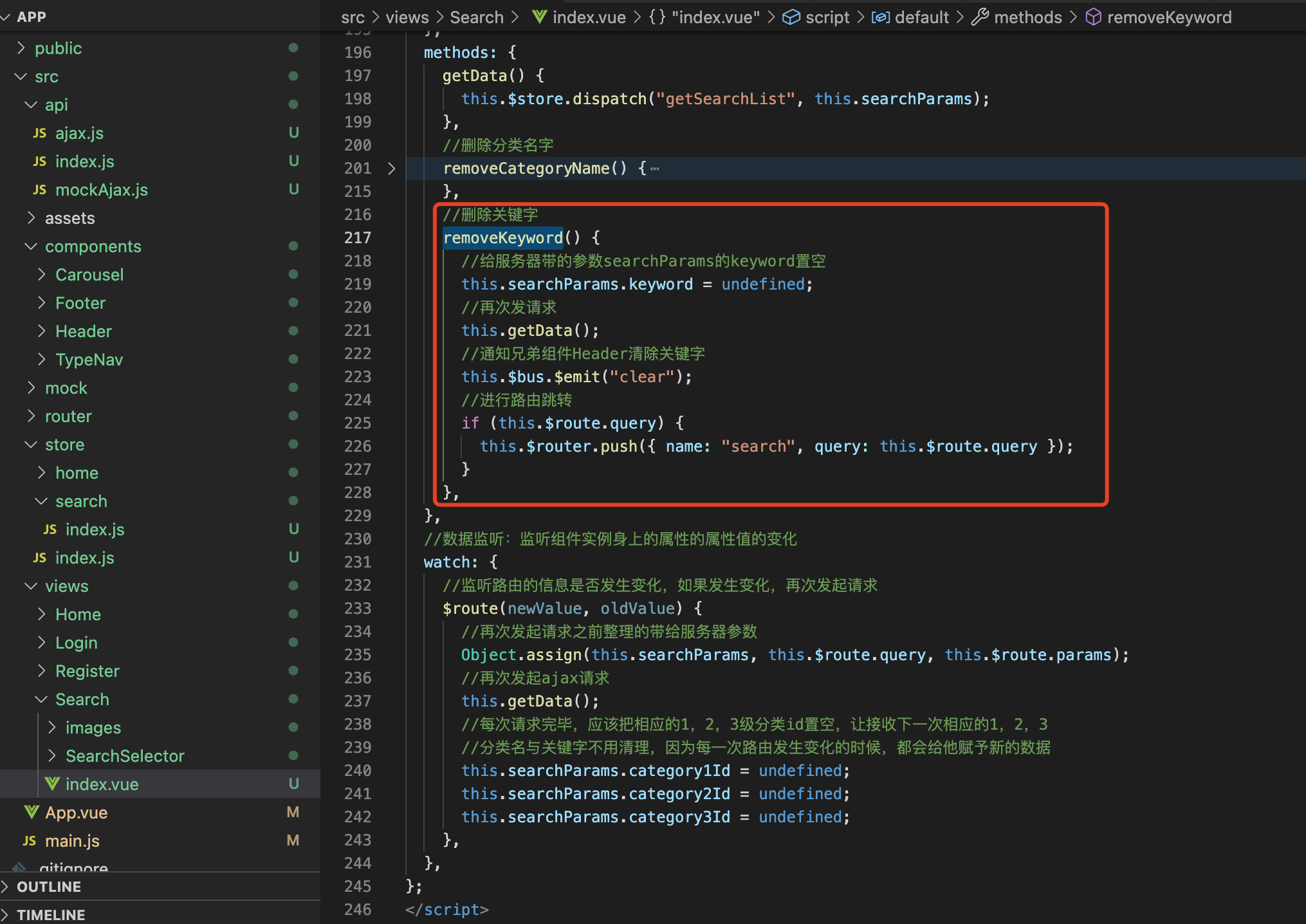Expand the OUTLINE panel section

point(49,887)
